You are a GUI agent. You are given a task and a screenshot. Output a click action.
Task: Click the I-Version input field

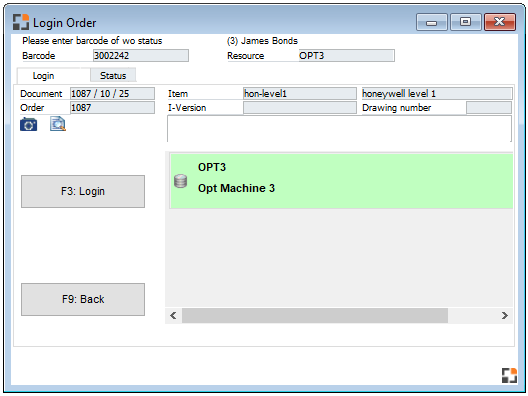(300, 108)
